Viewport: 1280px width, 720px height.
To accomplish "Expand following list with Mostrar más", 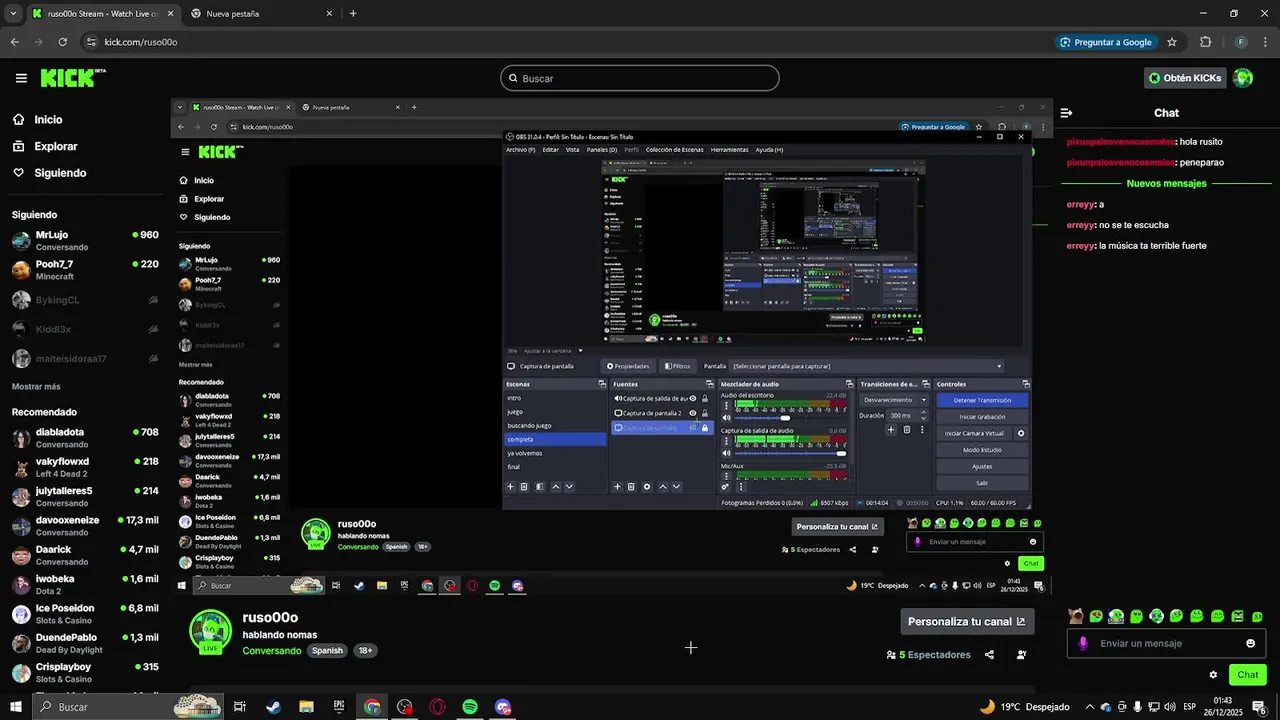I will 36,386.
